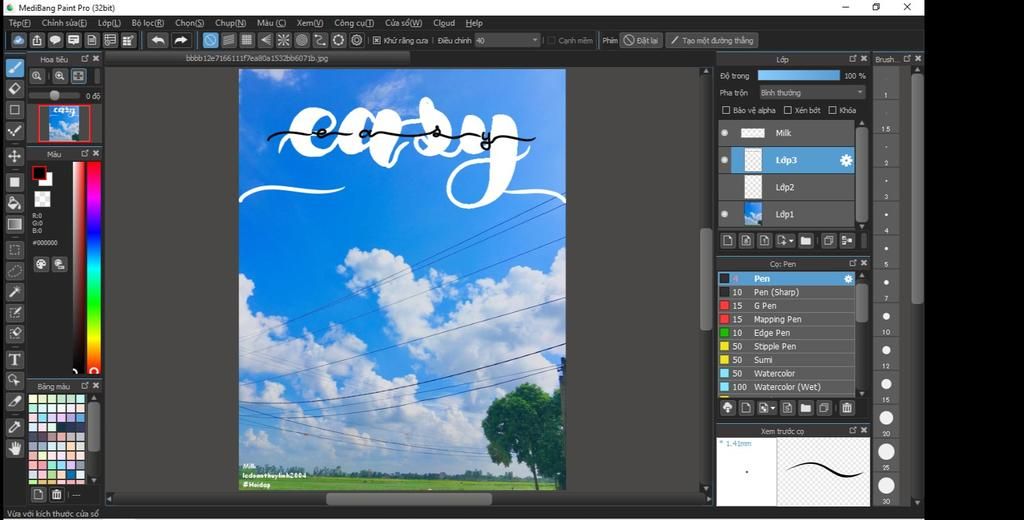Select the Magic Wand tool

pyautogui.click(x=15, y=291)
